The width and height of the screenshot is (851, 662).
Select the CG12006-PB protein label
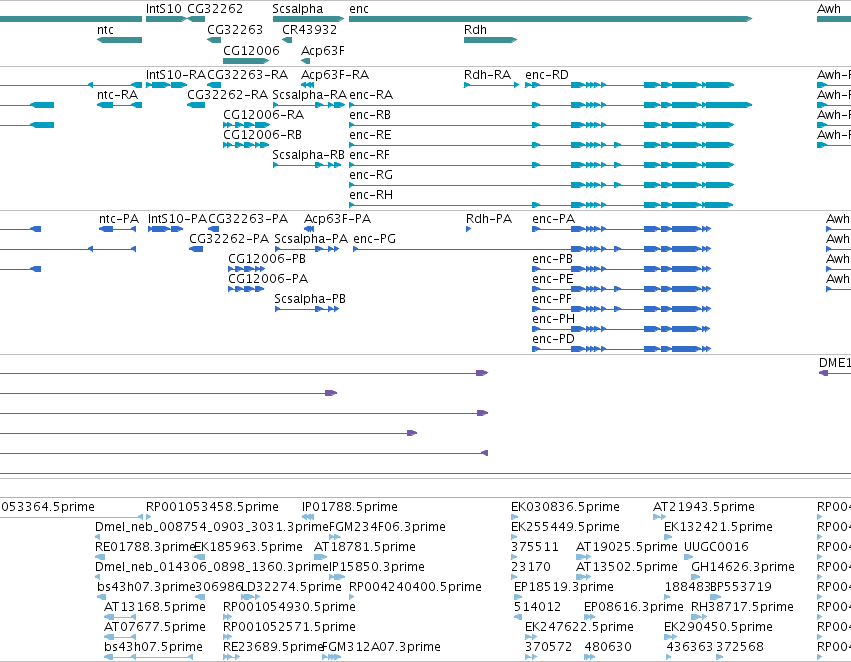pyautogui.click(x=267, y=259)
